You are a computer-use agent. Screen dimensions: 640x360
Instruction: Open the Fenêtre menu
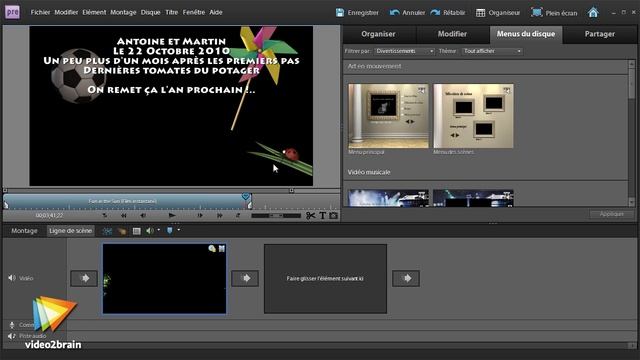point(193,12)
